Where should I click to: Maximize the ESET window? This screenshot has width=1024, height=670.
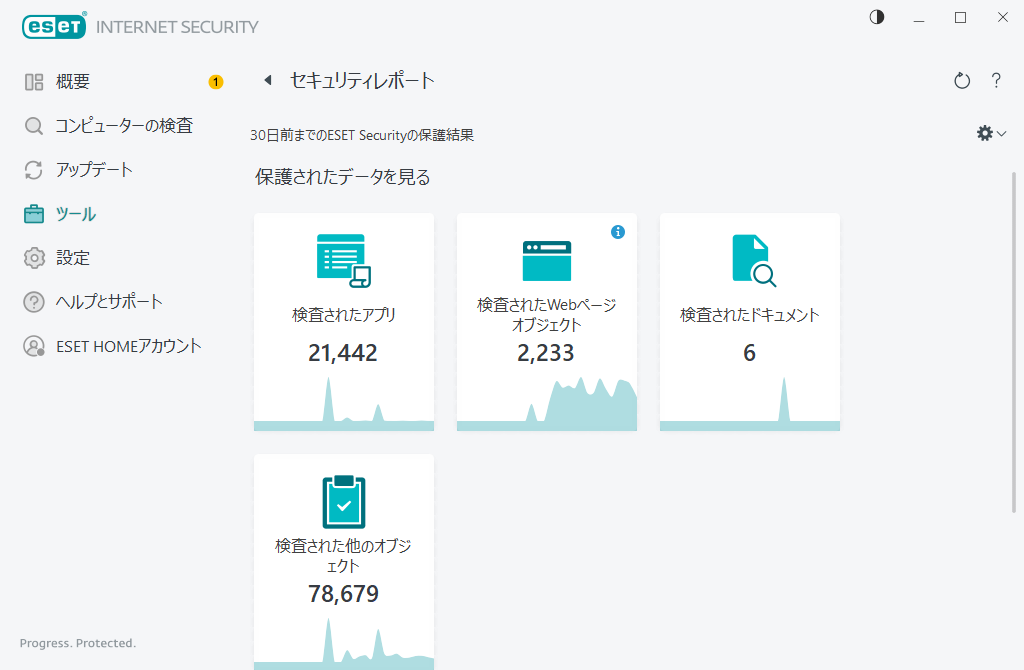tap(961, 18)
